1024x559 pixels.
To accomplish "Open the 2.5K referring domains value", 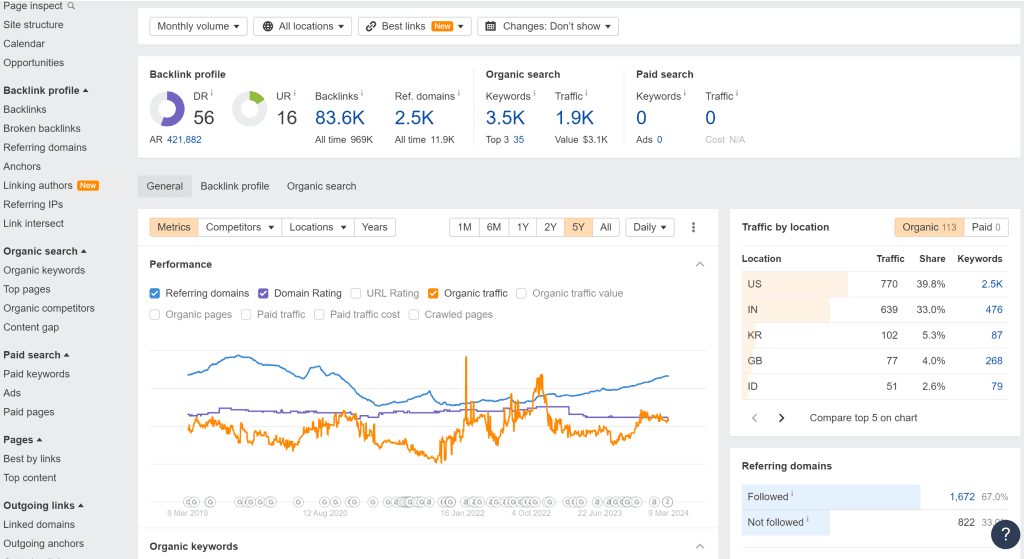I will pyautogui.click(x=414, y=118).
